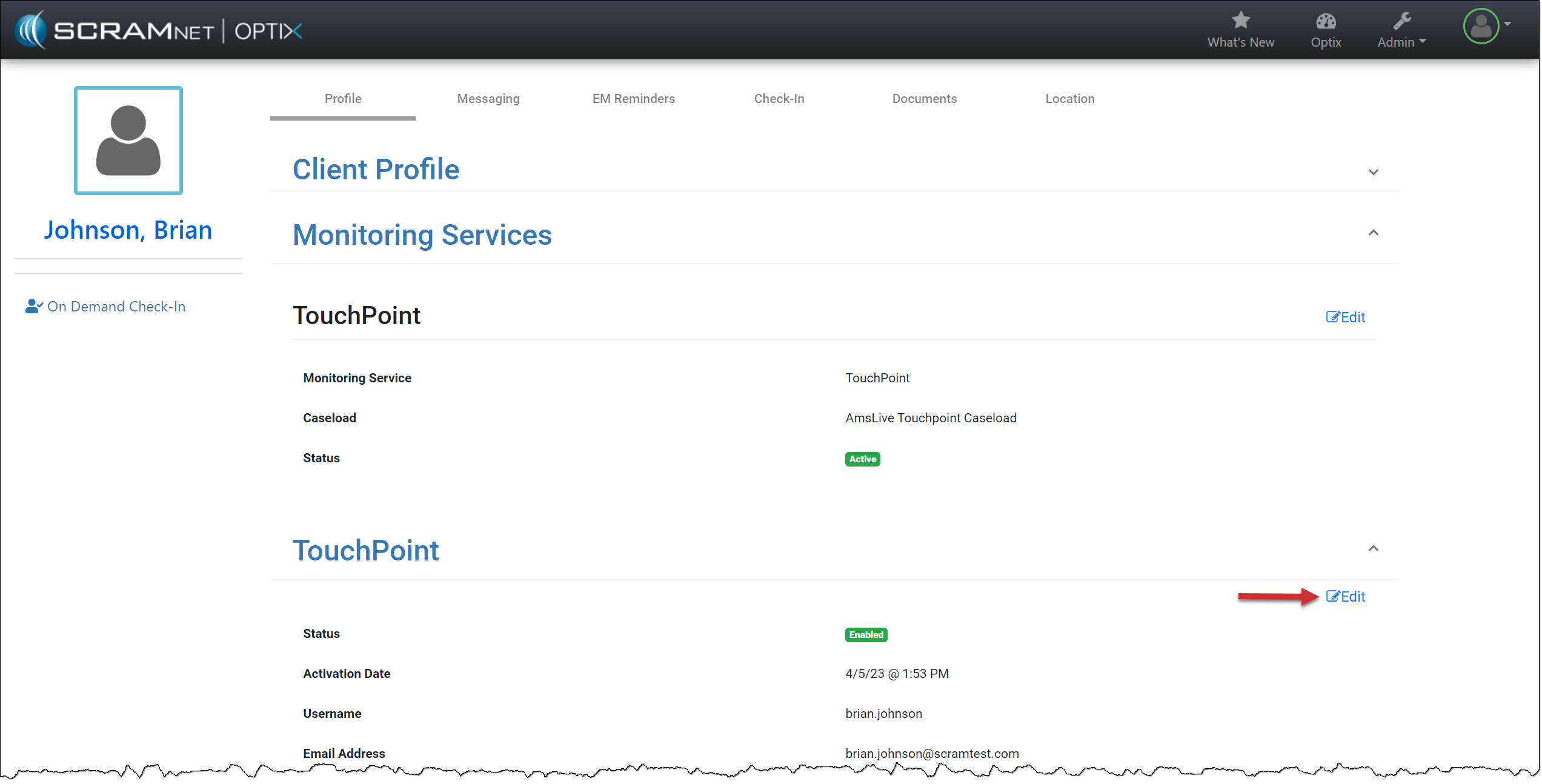1542x784 pixels.
Task: Click the On Demand Check-In link
Action: coord(116,307)
